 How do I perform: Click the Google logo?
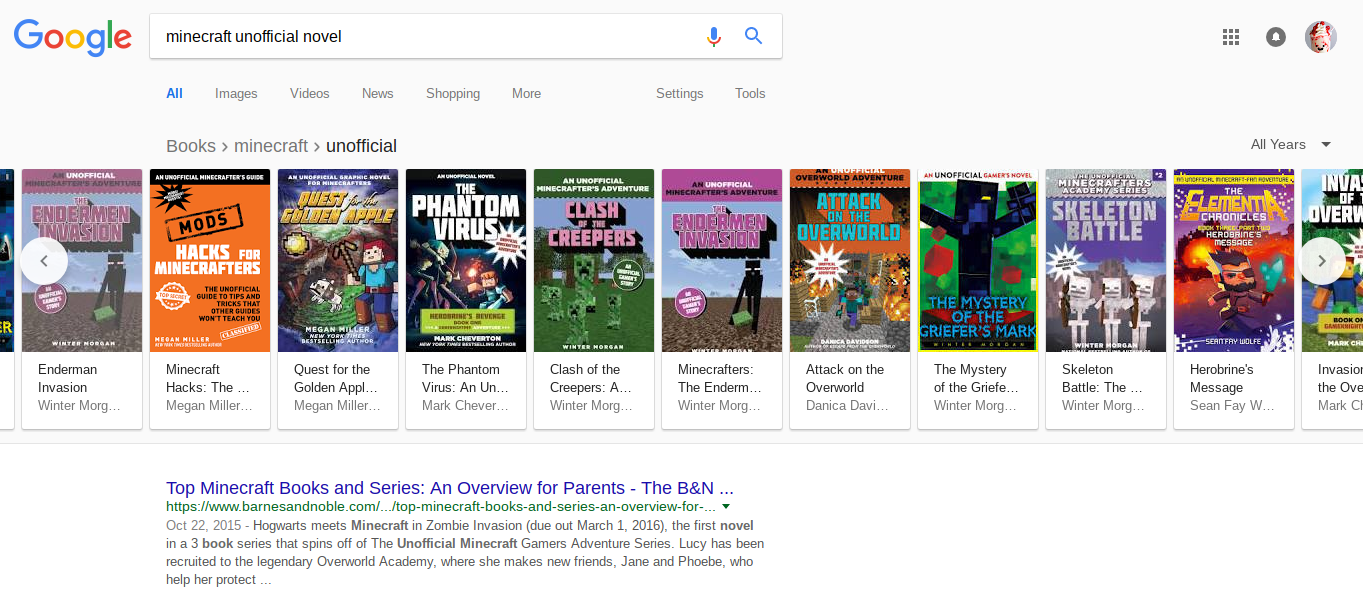pos(72,37)
